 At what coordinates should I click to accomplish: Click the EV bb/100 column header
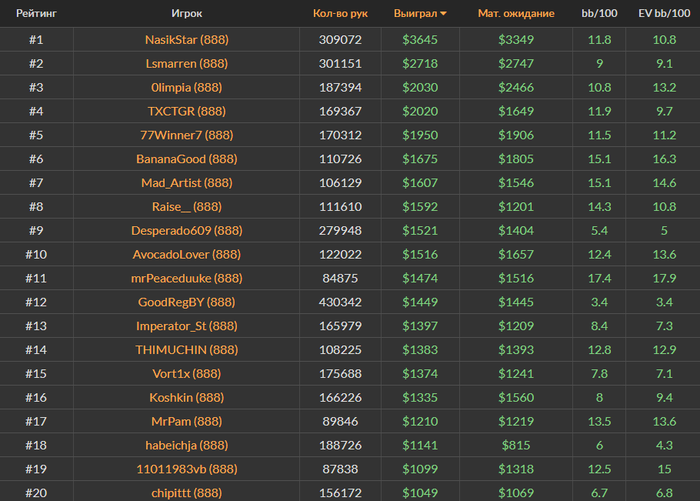664,13
